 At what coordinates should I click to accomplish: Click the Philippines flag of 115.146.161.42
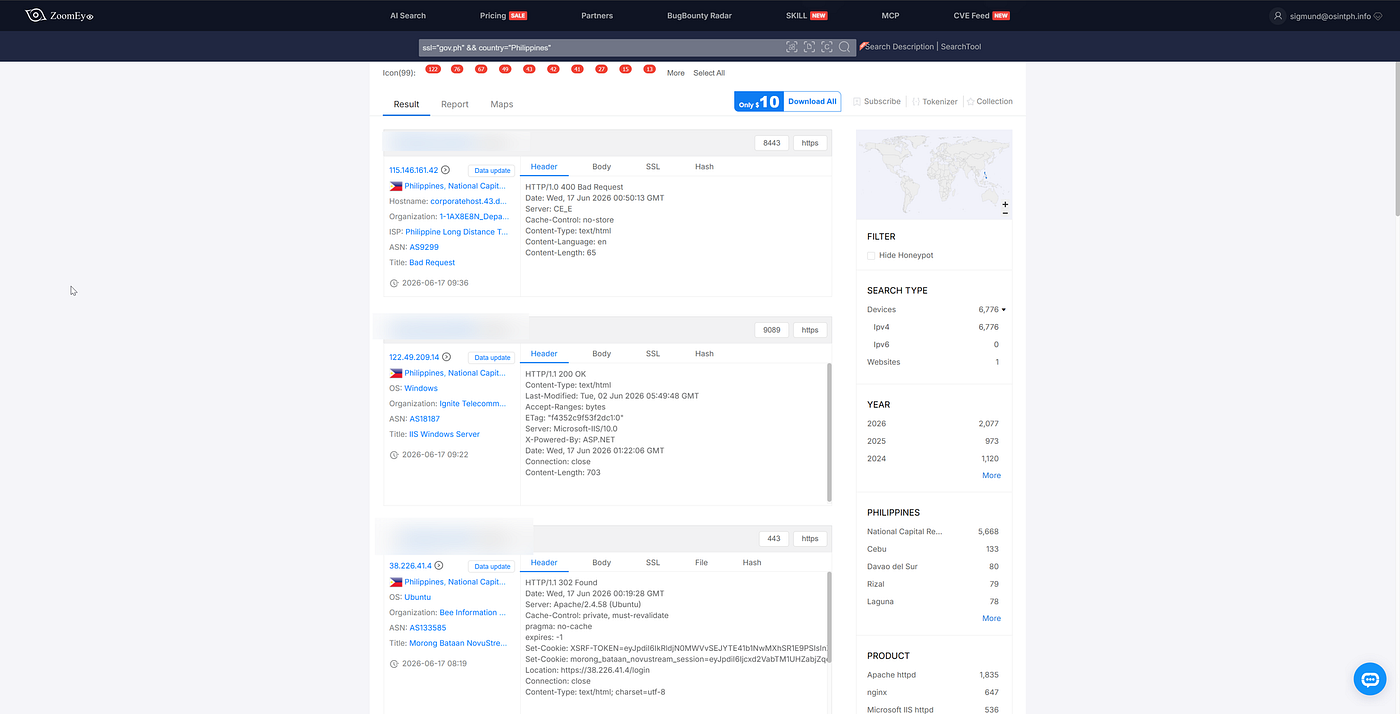(396, 186)
